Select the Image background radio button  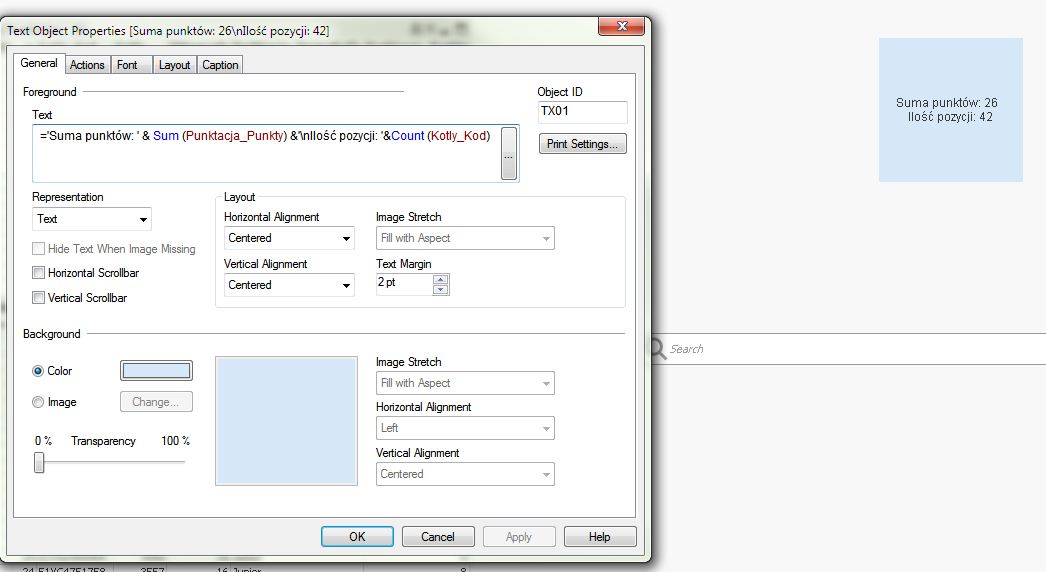tap(38, 402)
